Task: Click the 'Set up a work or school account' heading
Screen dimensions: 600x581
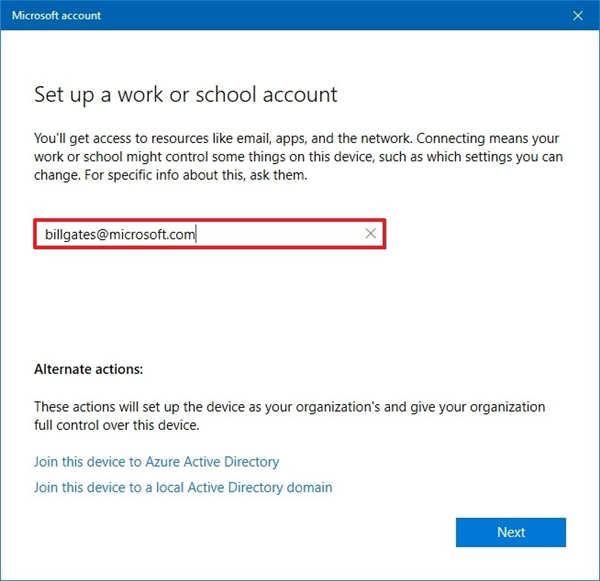Action: click(x=186, y=95)
